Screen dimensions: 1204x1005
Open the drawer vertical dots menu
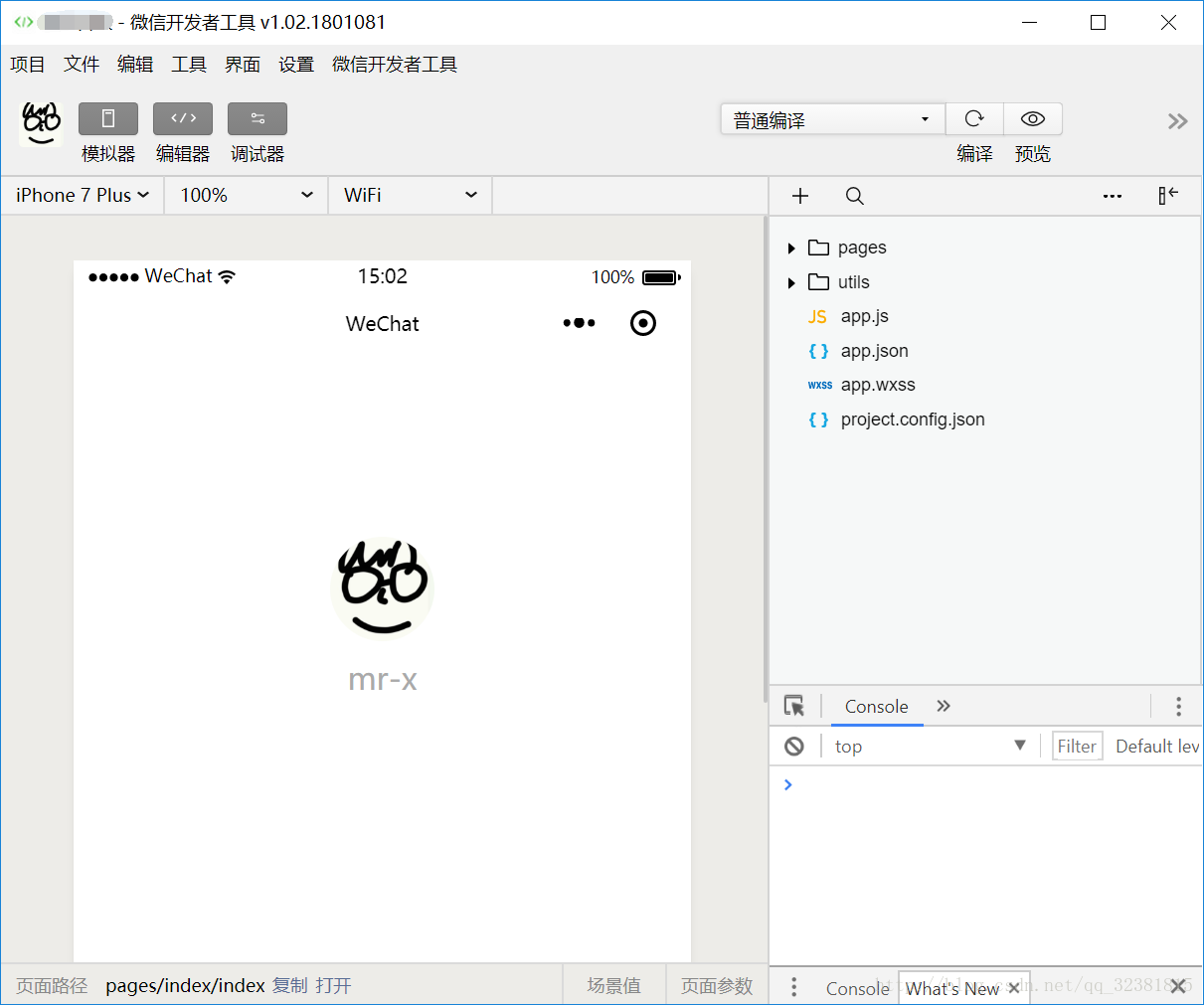tap(793, 987)
